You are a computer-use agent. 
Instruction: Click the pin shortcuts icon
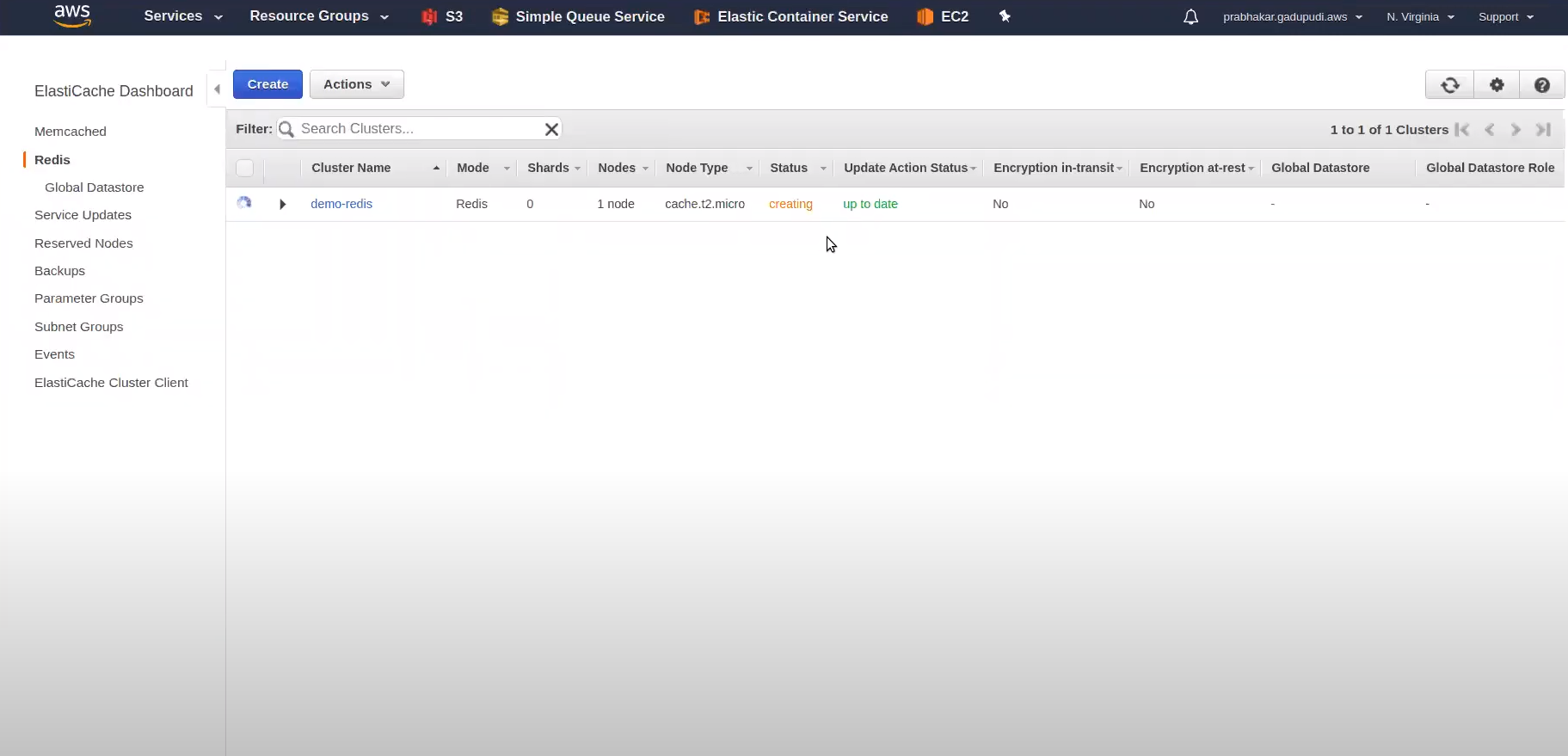(x=1005, y=16)
